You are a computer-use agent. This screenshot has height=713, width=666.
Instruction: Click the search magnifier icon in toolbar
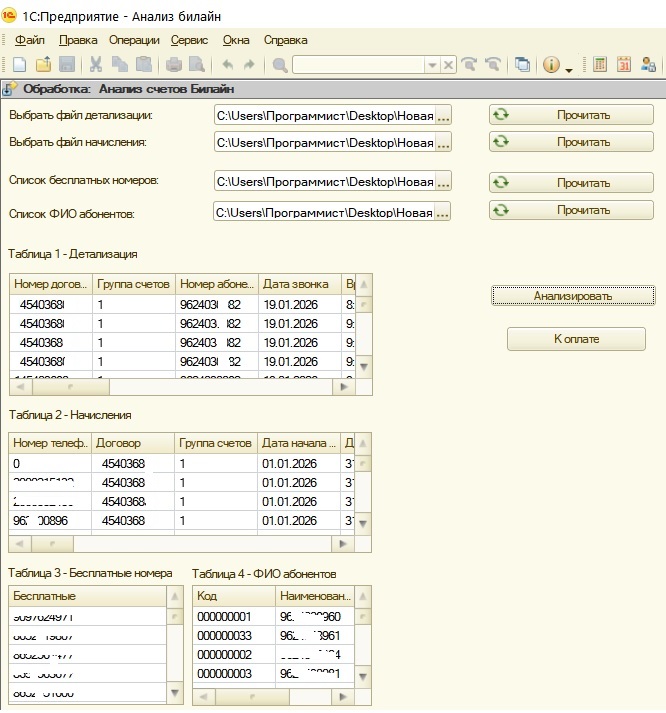pos(280,65)
